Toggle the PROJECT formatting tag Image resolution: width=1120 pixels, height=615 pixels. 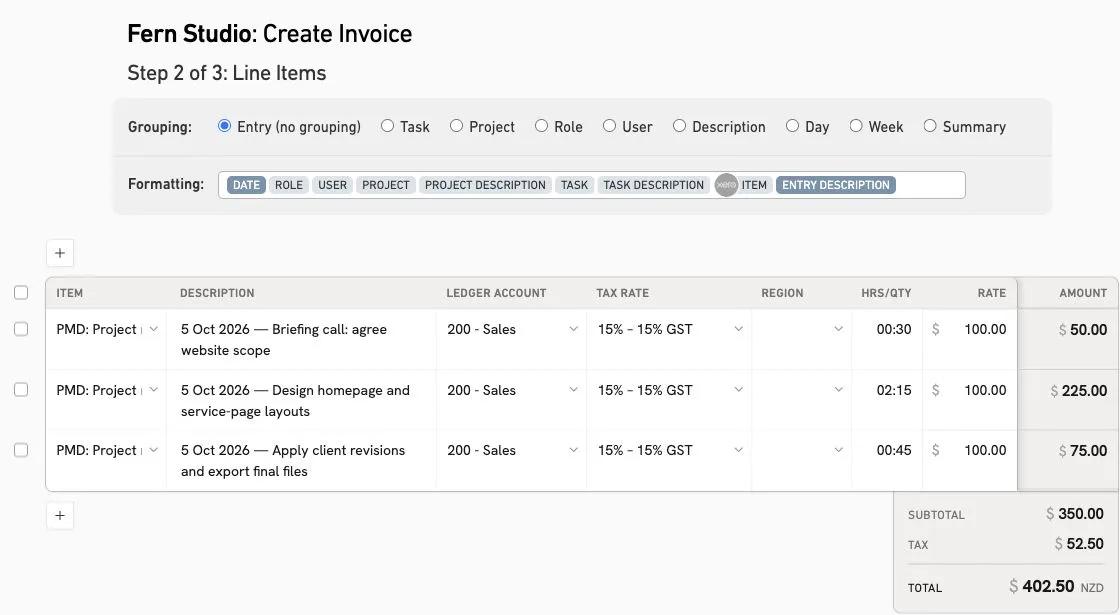(x=386, y=185)
